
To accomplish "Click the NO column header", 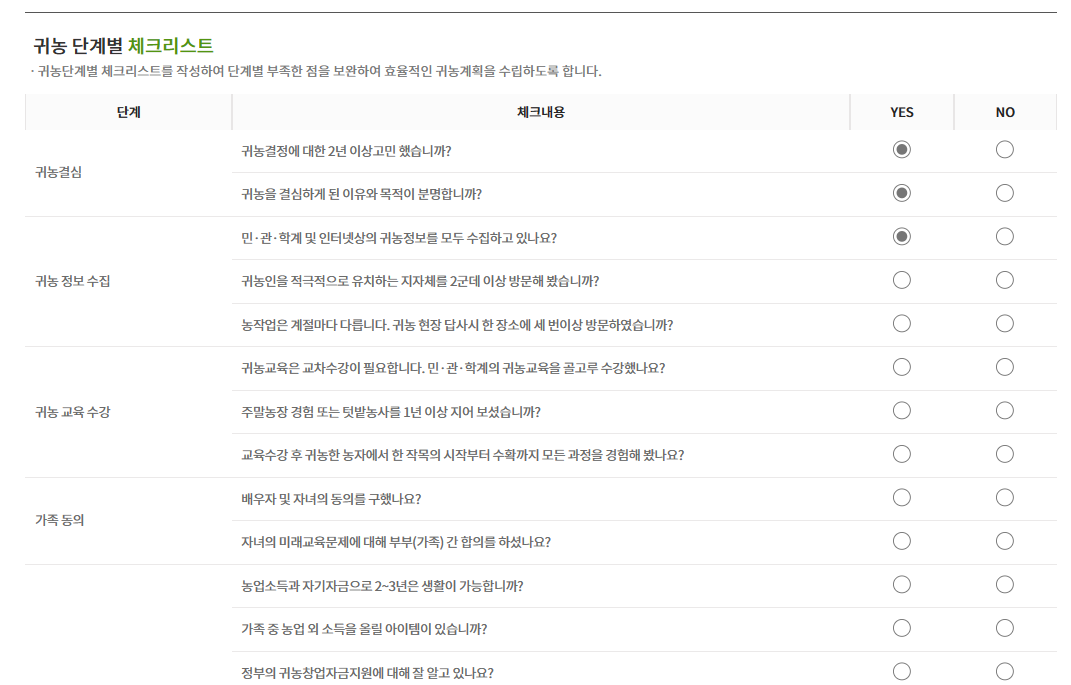I will (1005, 112).
